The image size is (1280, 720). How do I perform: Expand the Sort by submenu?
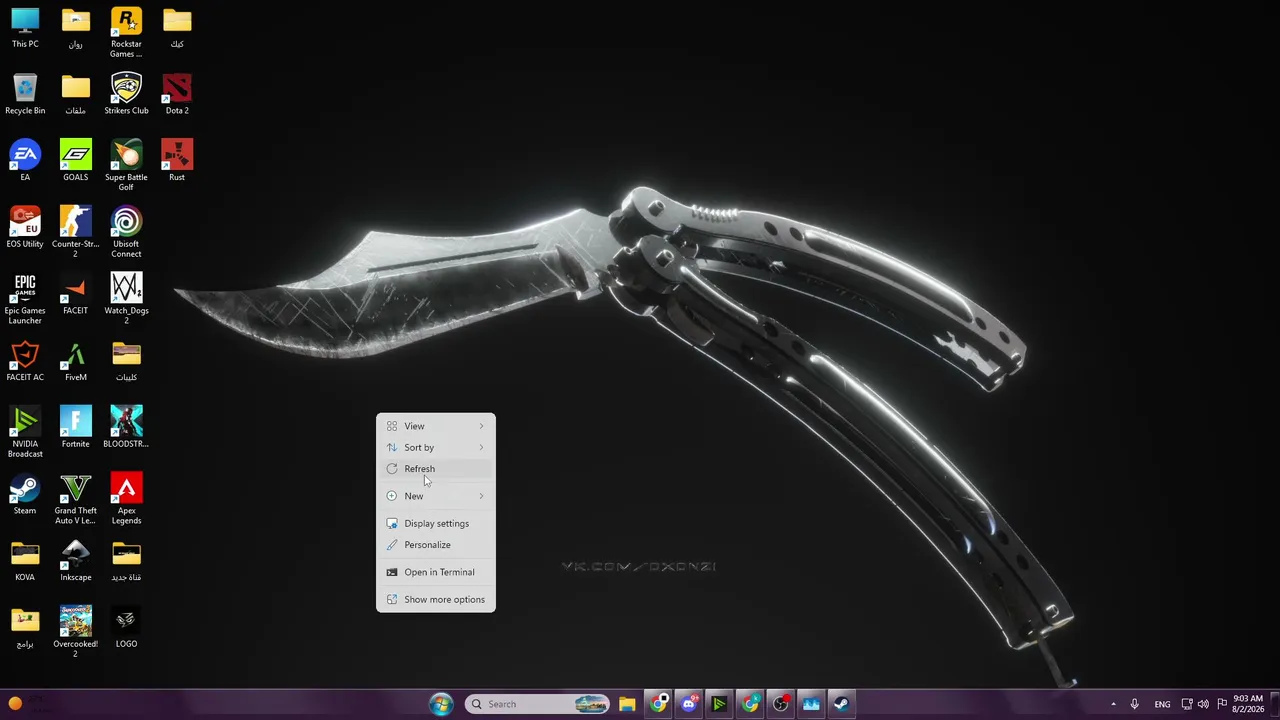click(435, 447)
